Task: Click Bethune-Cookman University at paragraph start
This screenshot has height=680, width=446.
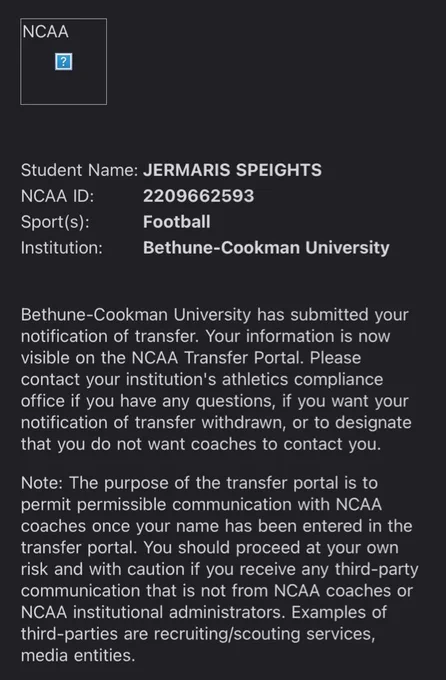Action: (x=136, y=315)
